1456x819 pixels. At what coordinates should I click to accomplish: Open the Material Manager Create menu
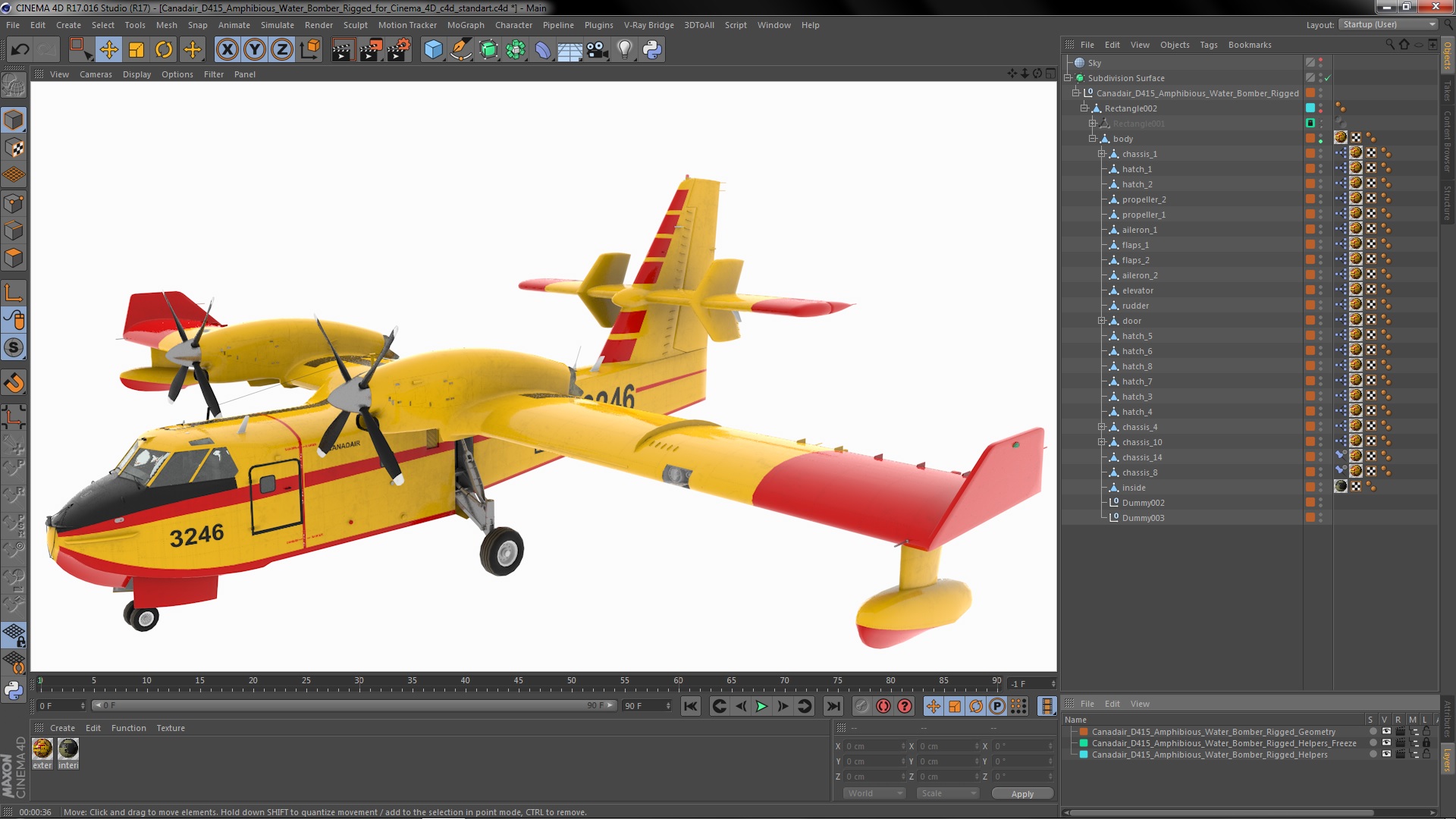click(62, 728)
